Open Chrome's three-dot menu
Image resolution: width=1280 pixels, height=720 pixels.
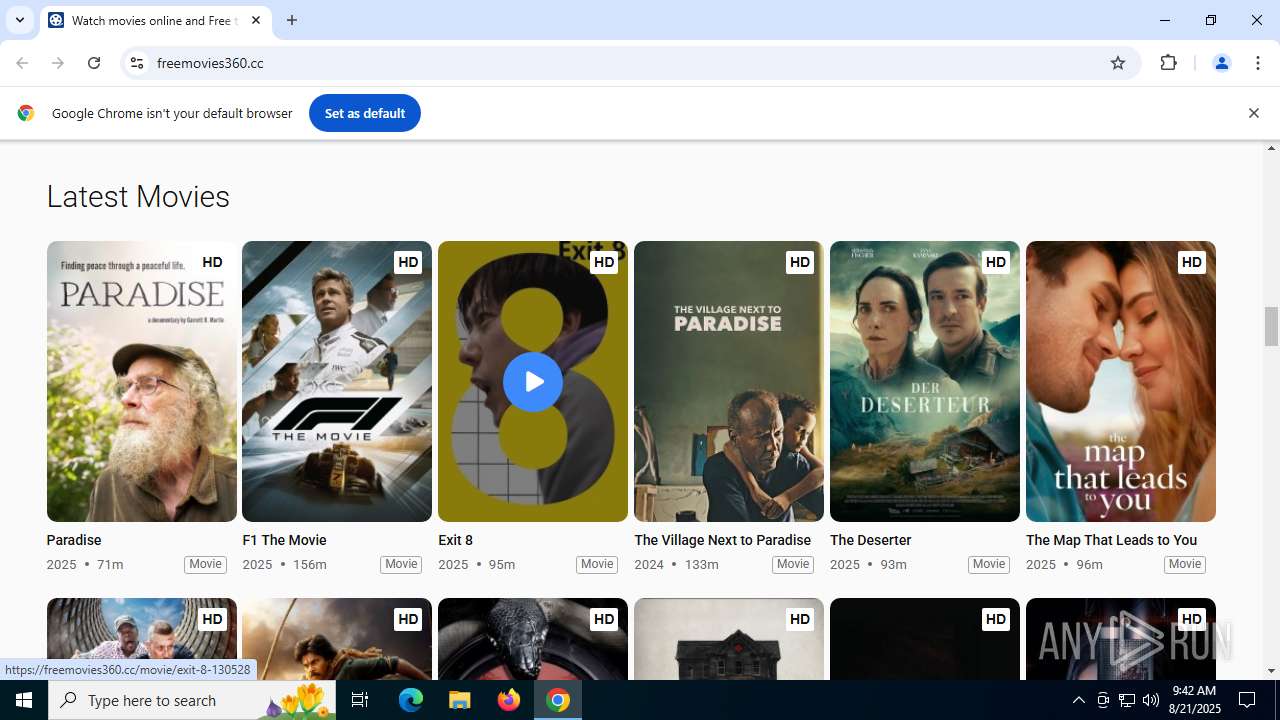point(1258,63)
